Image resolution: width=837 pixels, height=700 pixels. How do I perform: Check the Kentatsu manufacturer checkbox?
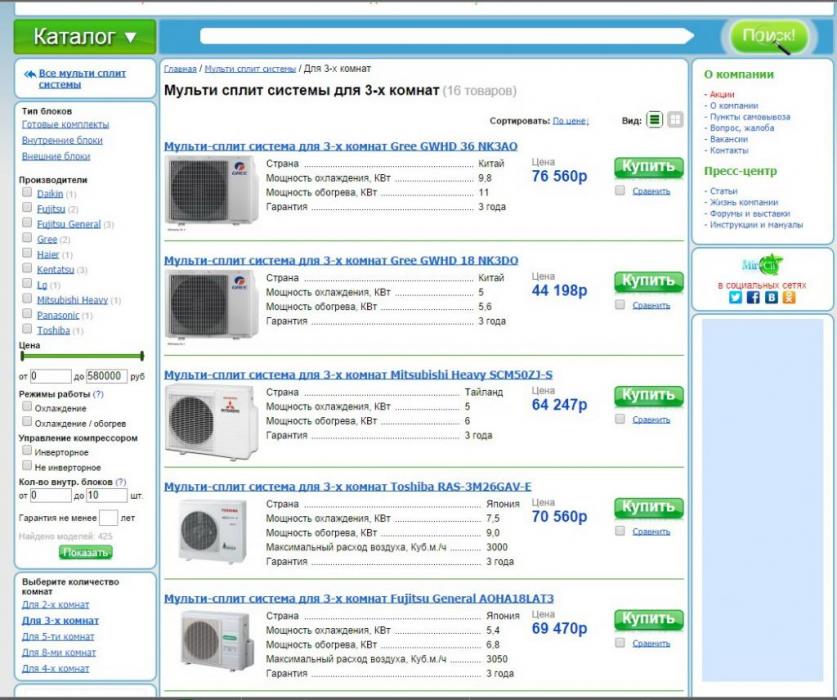pyautogui.click(x=27, y=268)
